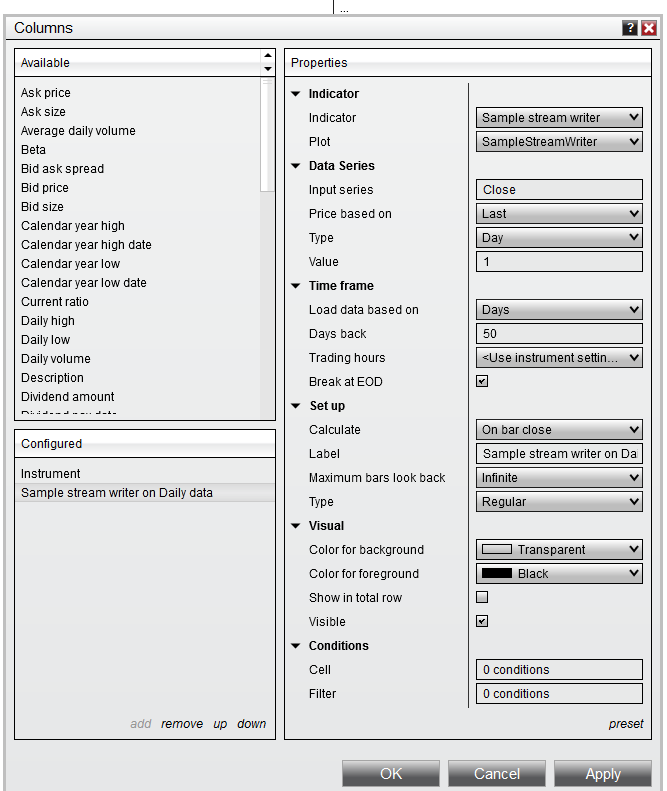Open the Load data based on dropdown
Viewport: 667px width, 791px height.
[559, 310]
